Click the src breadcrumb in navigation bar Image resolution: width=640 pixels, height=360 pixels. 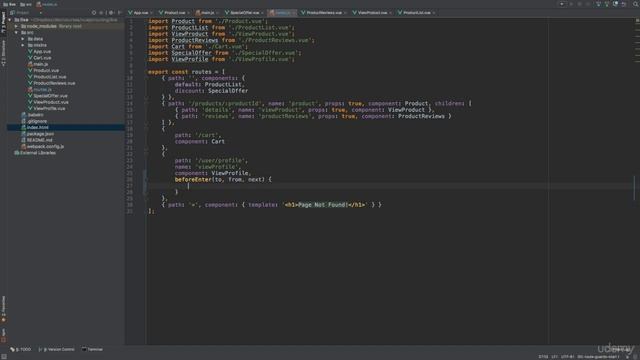(x=25, y=4)
